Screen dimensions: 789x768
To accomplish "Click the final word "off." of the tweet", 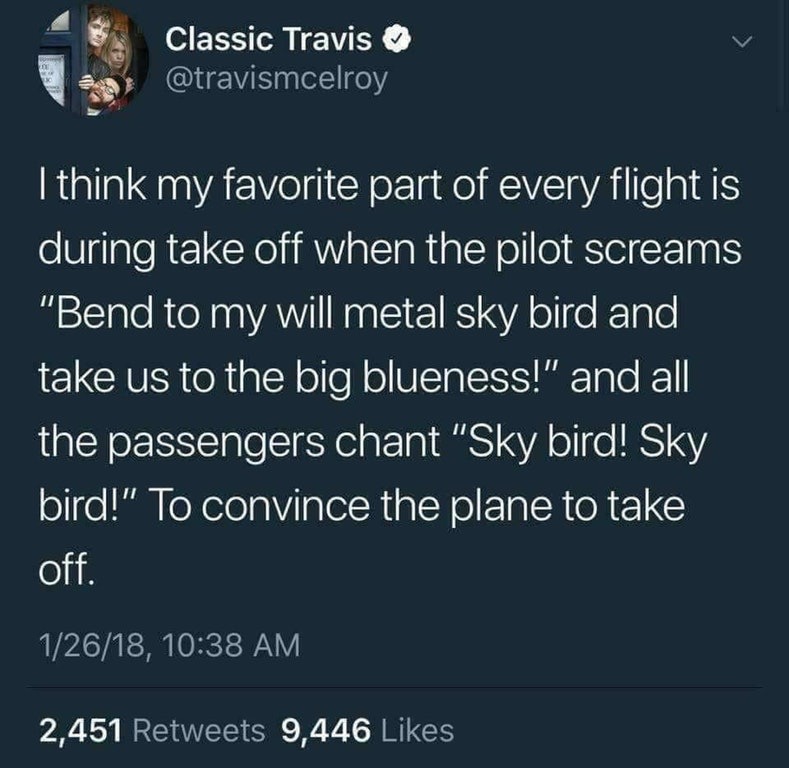I will coord(66,570).
